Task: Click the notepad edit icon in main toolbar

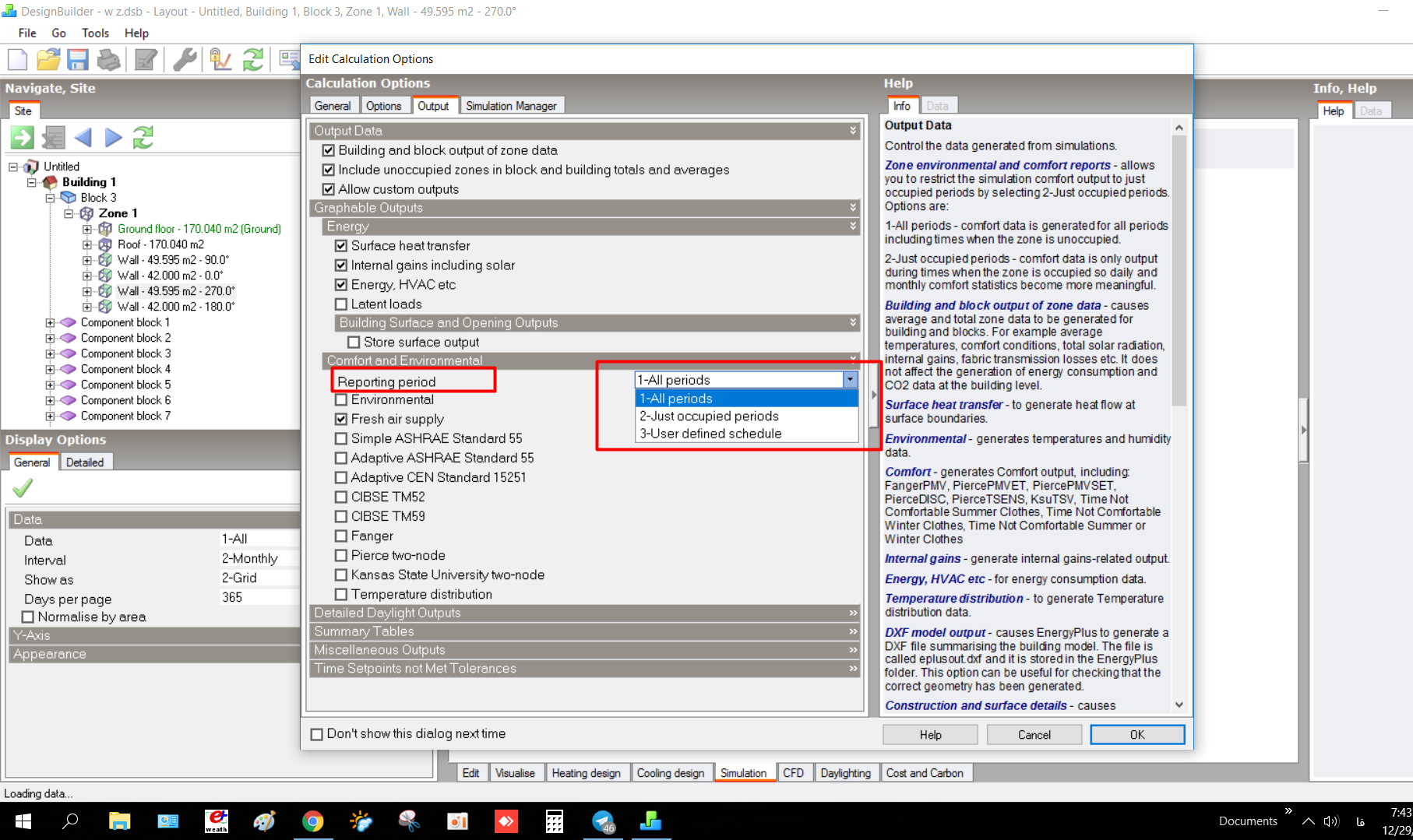Action: (146, 60)
